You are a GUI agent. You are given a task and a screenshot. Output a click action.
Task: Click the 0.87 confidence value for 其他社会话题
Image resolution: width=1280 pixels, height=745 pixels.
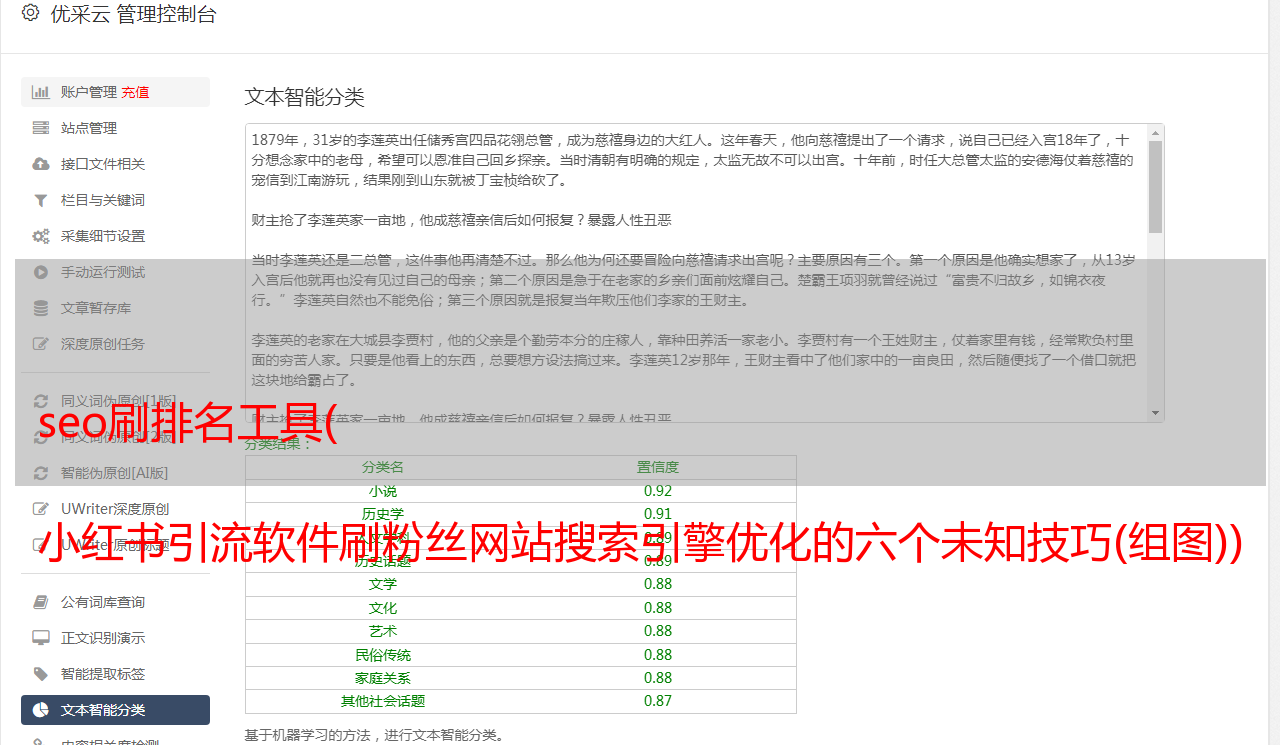pos(658,701)
